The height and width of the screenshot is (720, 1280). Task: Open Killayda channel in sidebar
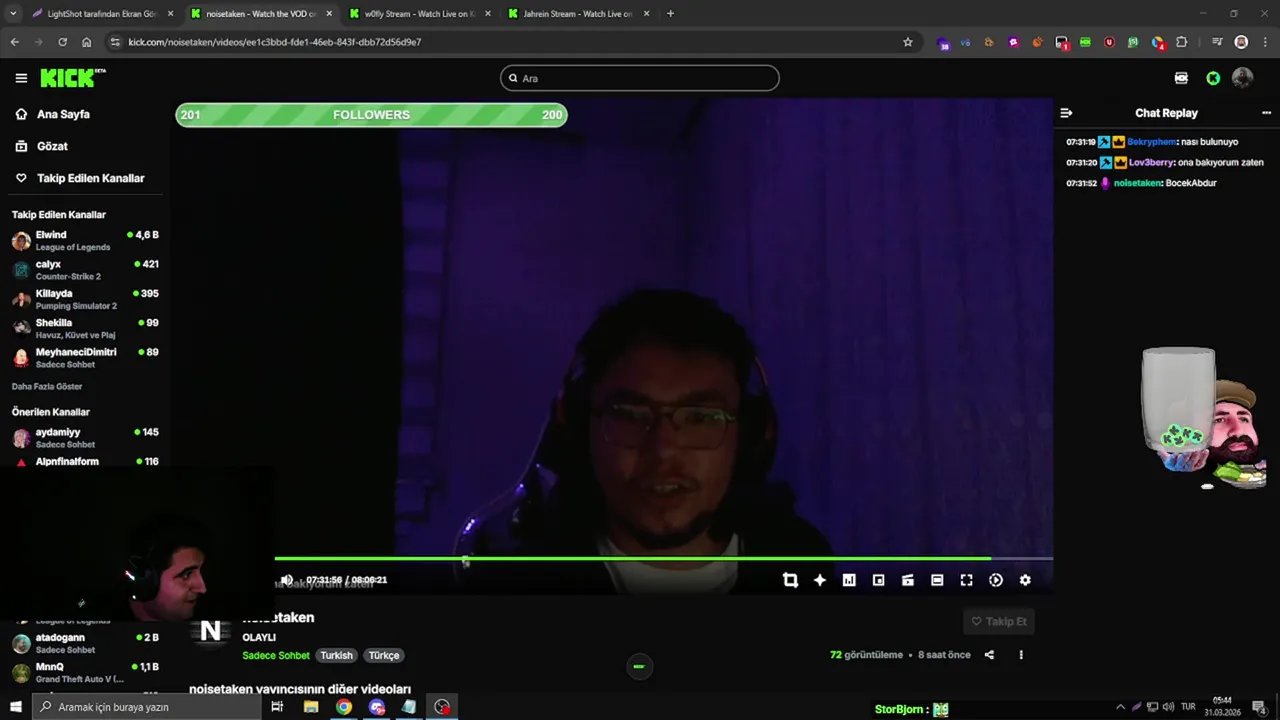click(85, 299)
